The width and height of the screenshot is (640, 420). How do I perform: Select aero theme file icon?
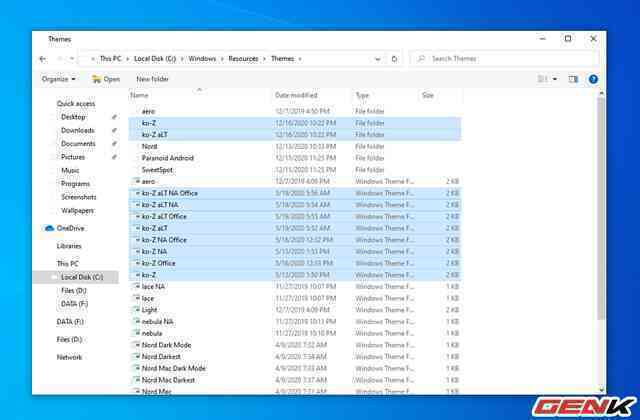click(137, 181)
